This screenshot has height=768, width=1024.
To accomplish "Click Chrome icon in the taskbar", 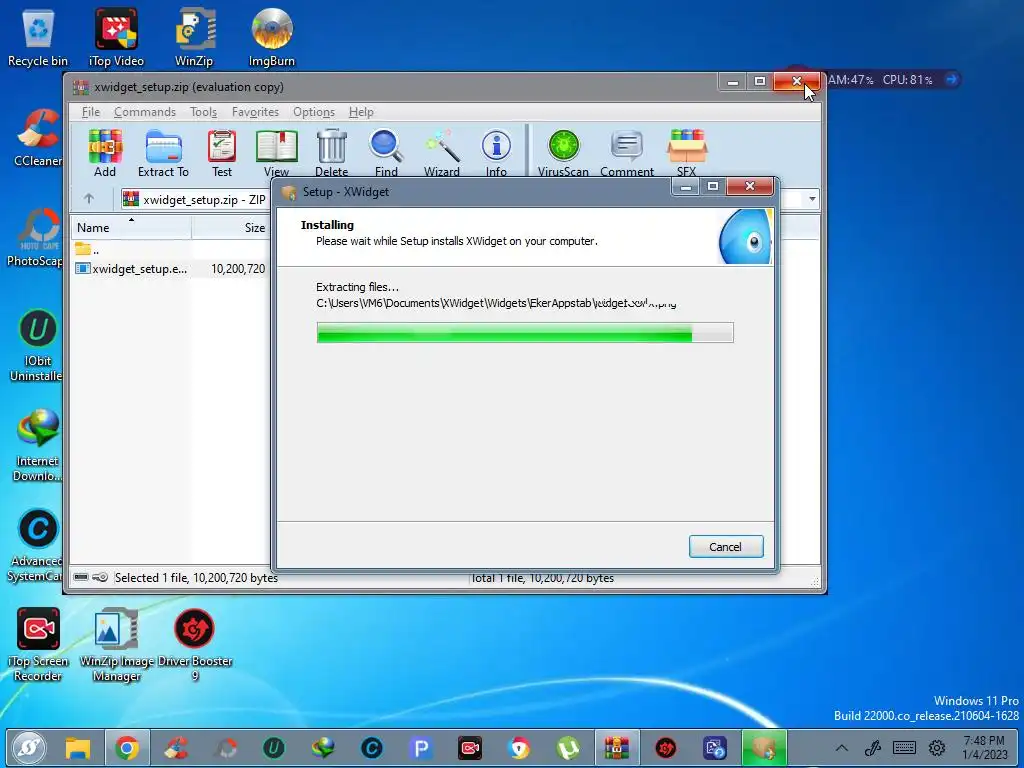I will click(x=127, y=748).
